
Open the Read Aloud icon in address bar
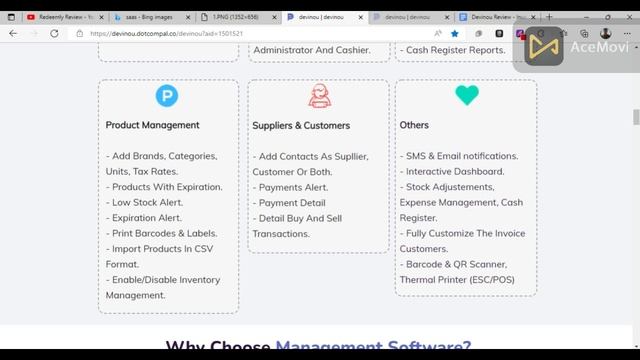(x=438, y=33)
